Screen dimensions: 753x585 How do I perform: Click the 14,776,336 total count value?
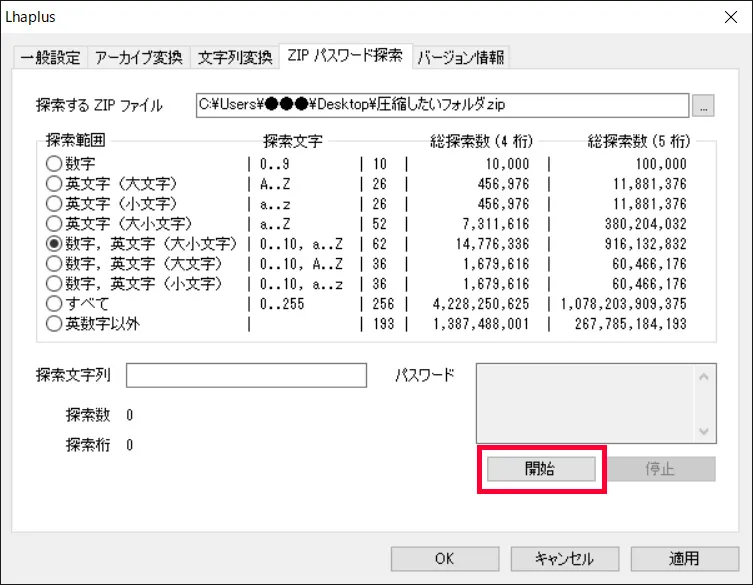coord(492,244)
